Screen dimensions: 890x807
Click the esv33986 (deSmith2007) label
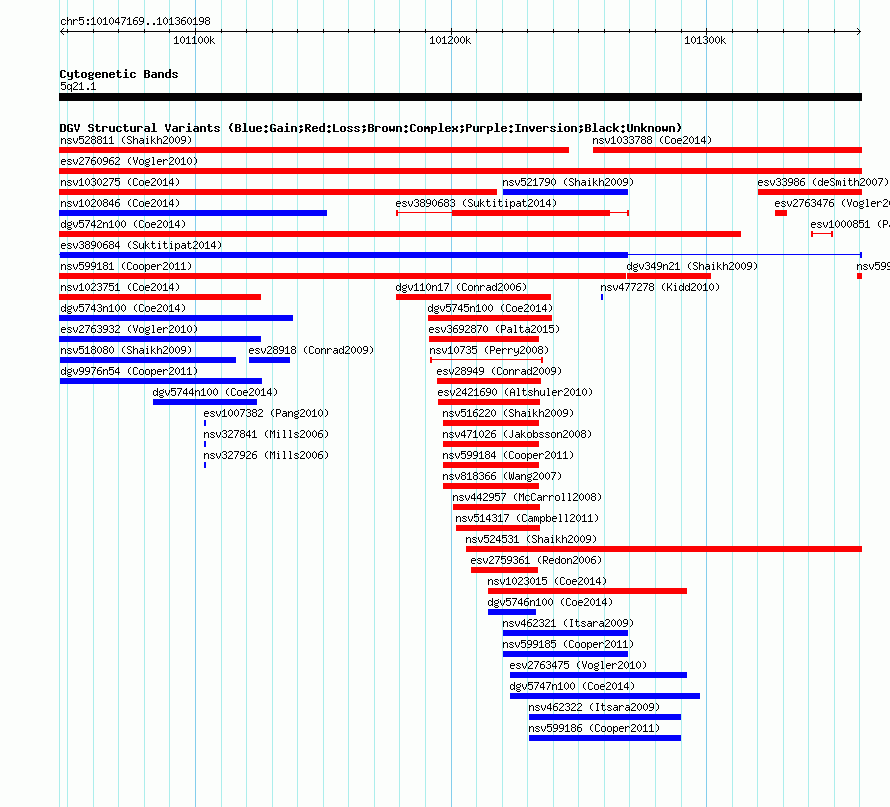822,182
